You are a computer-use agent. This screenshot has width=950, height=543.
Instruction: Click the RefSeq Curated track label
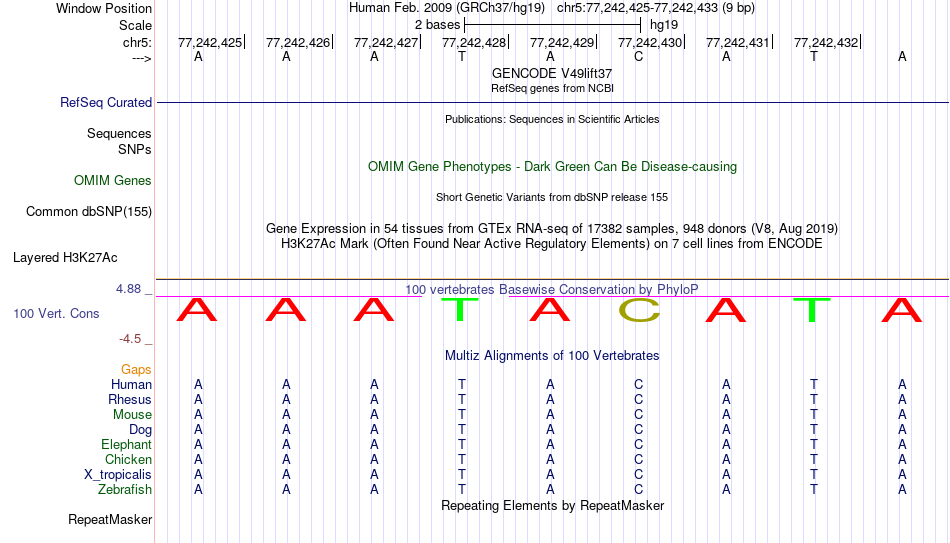[105, 102]
